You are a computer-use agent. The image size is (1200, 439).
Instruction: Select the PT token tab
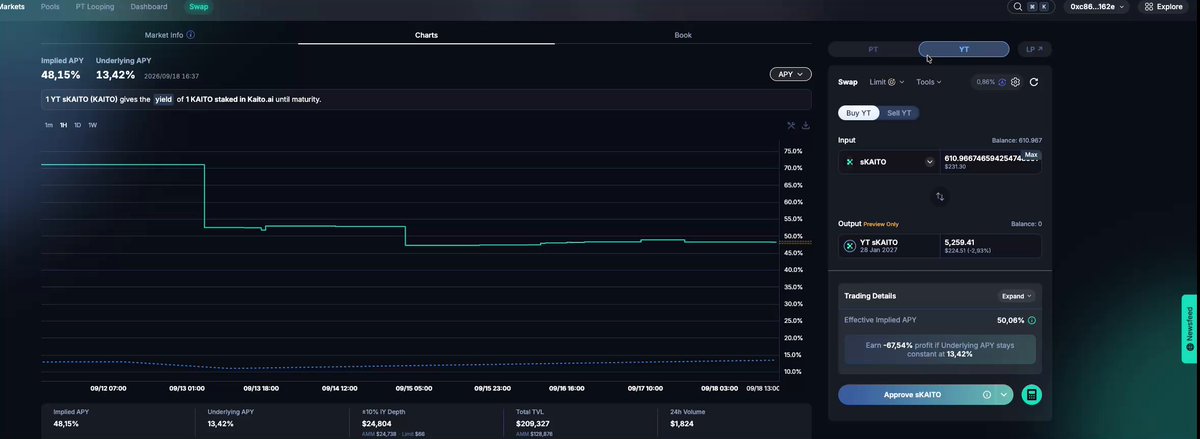point(873,48)
